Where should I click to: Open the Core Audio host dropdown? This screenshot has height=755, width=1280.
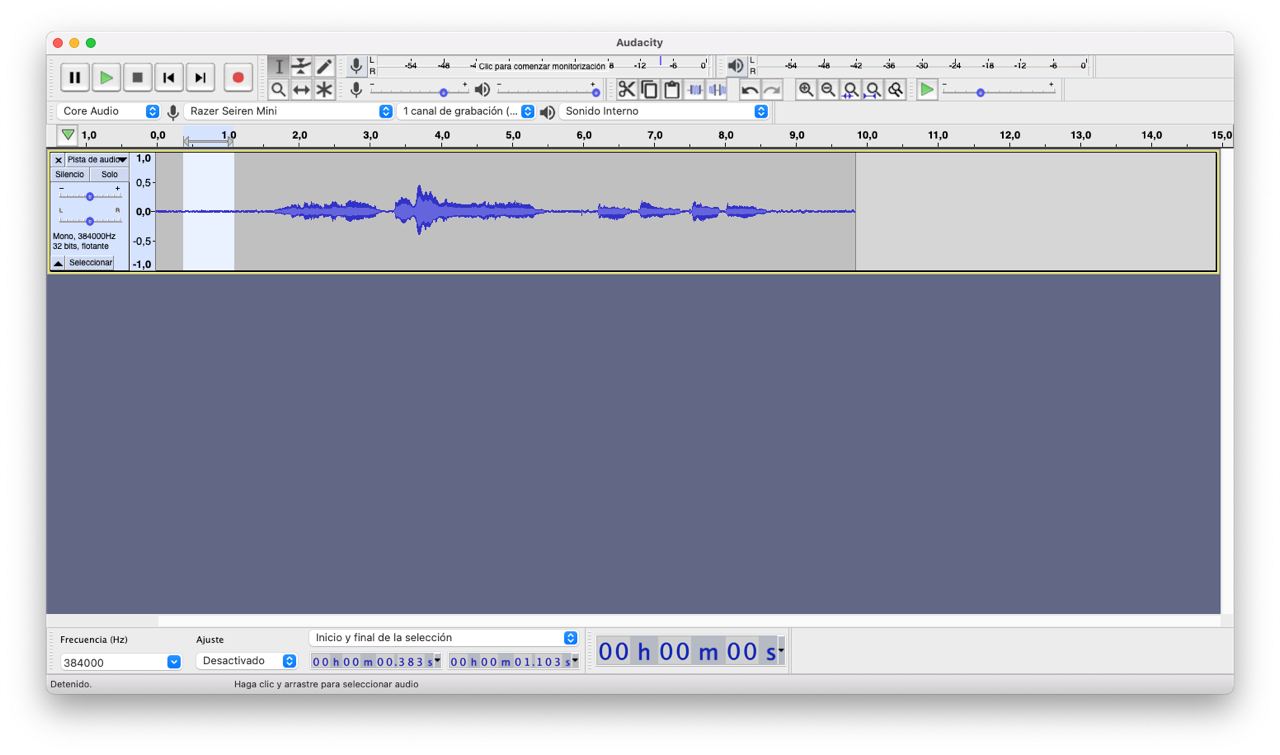click(x=108, y=111)
